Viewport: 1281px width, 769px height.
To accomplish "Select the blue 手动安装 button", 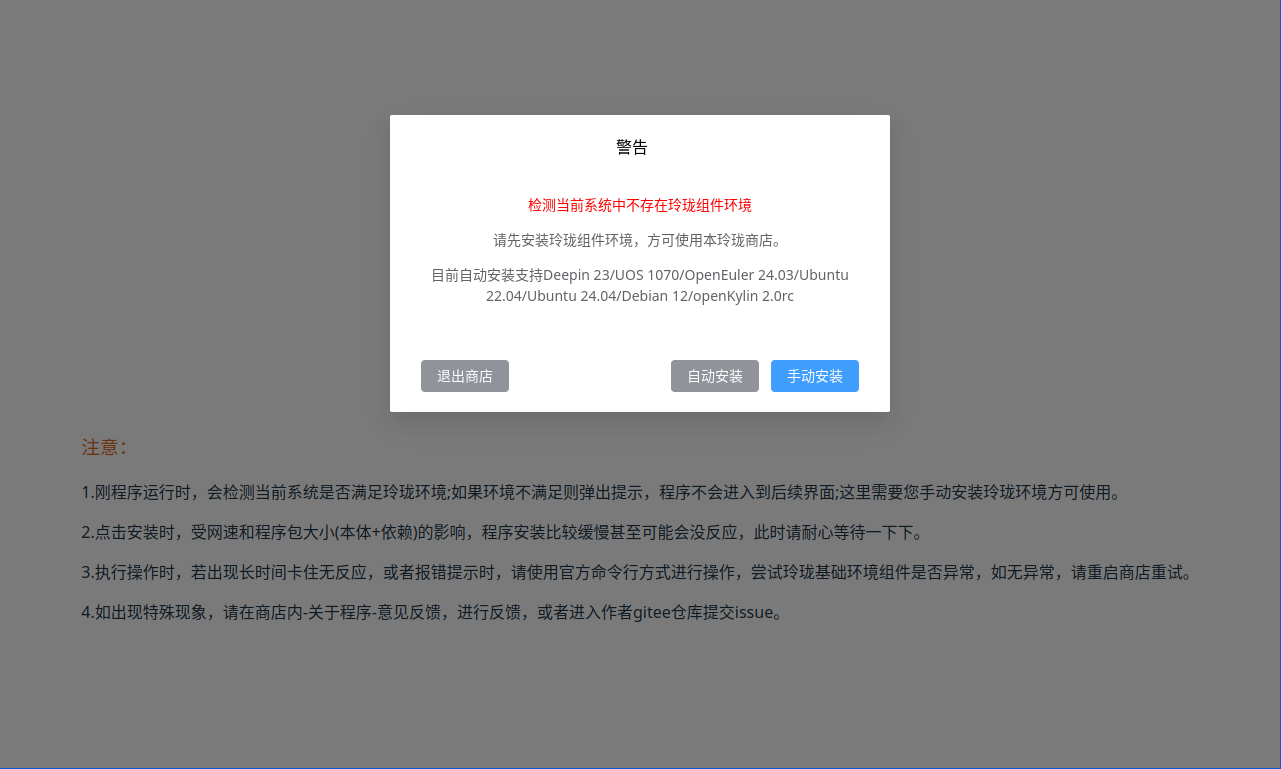I will [815, 376].
